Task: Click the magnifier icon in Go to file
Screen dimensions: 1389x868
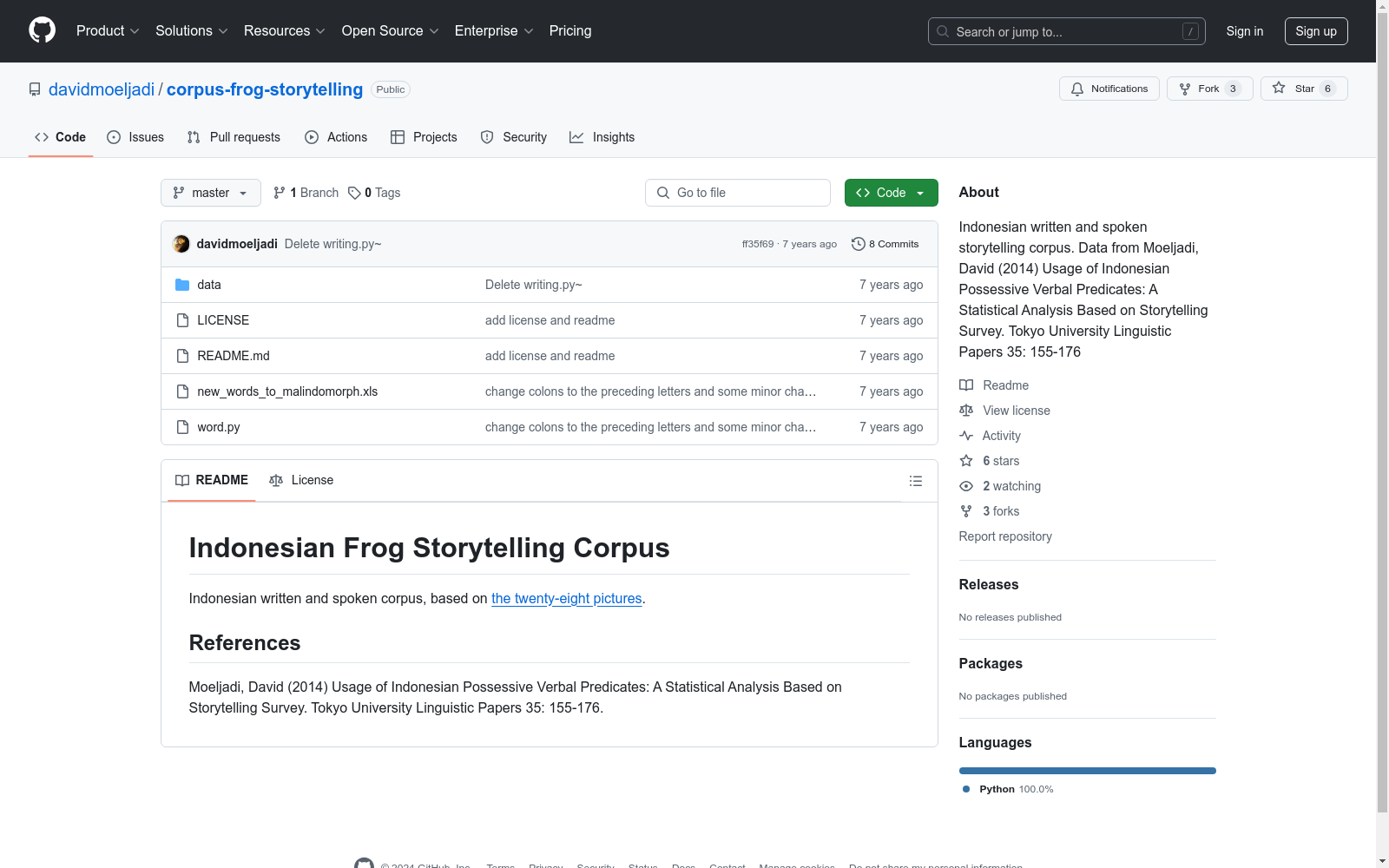Action: point(663,193)
